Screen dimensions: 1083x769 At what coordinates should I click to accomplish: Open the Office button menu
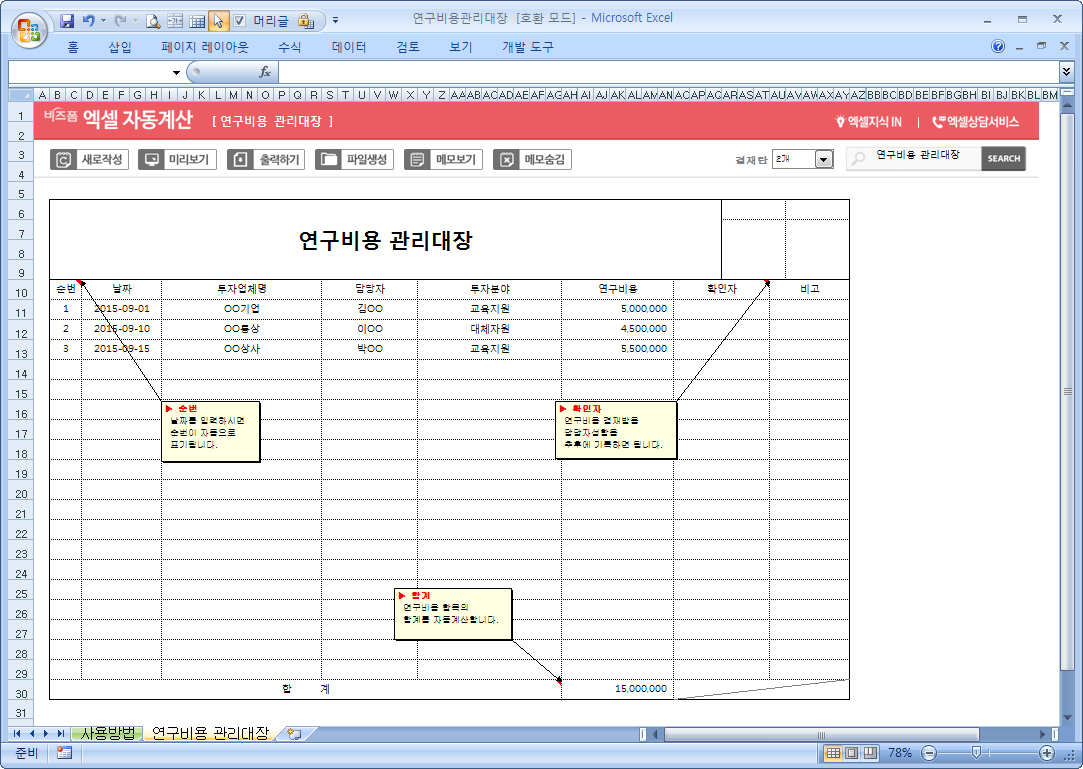click(x=29, y=30)
